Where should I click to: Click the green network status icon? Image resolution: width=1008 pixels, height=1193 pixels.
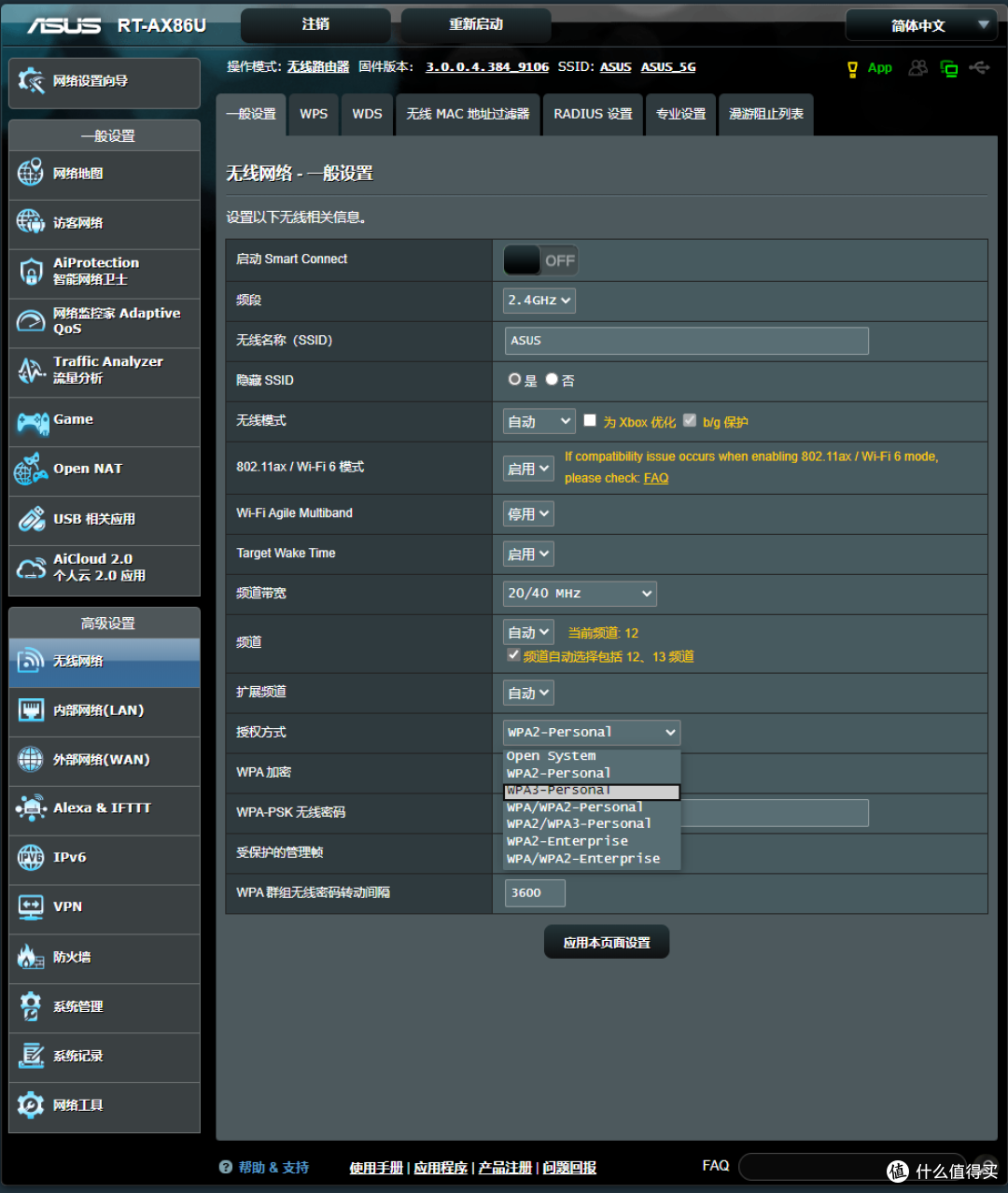[x=949, y=69]
